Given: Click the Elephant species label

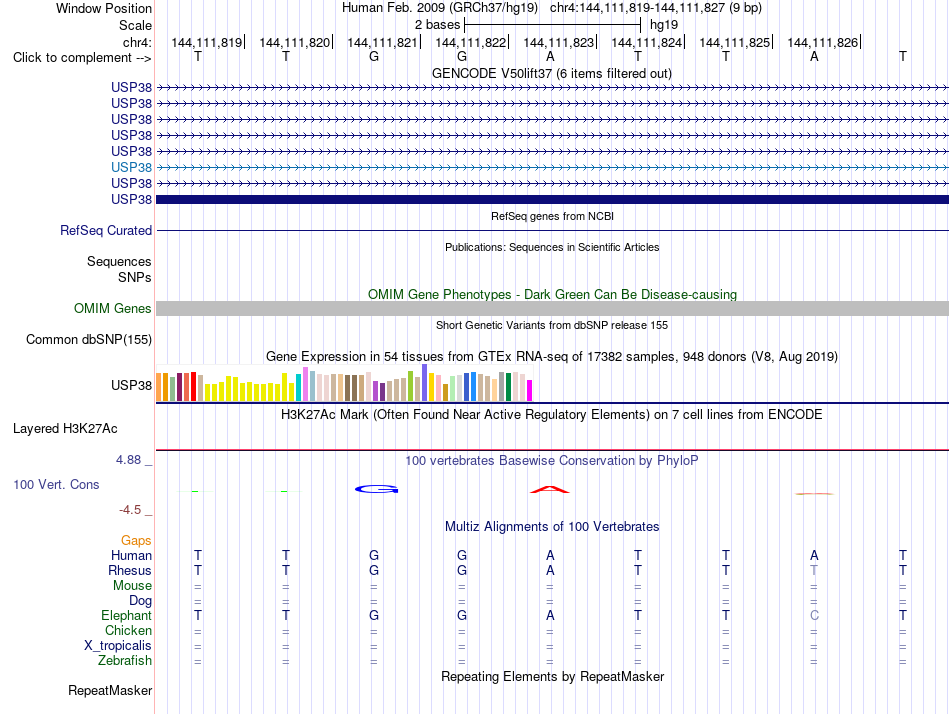Looking at the screenshot, I should point(127,615).
